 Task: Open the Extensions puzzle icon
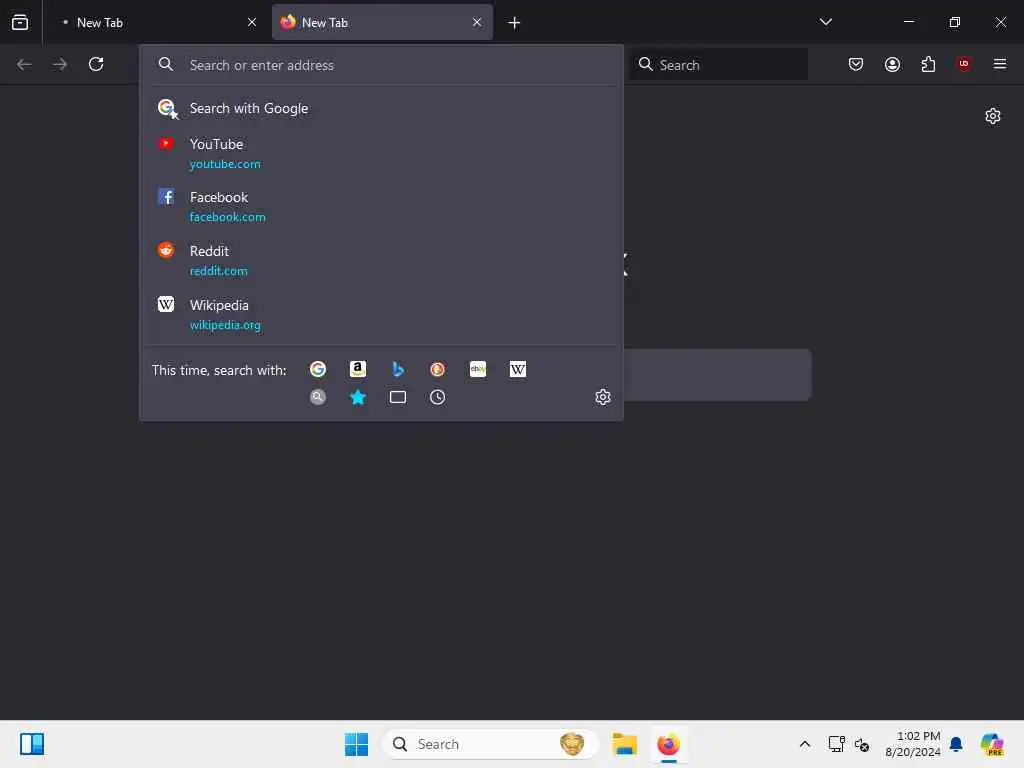pyautogui.click(x=928, y=64)
